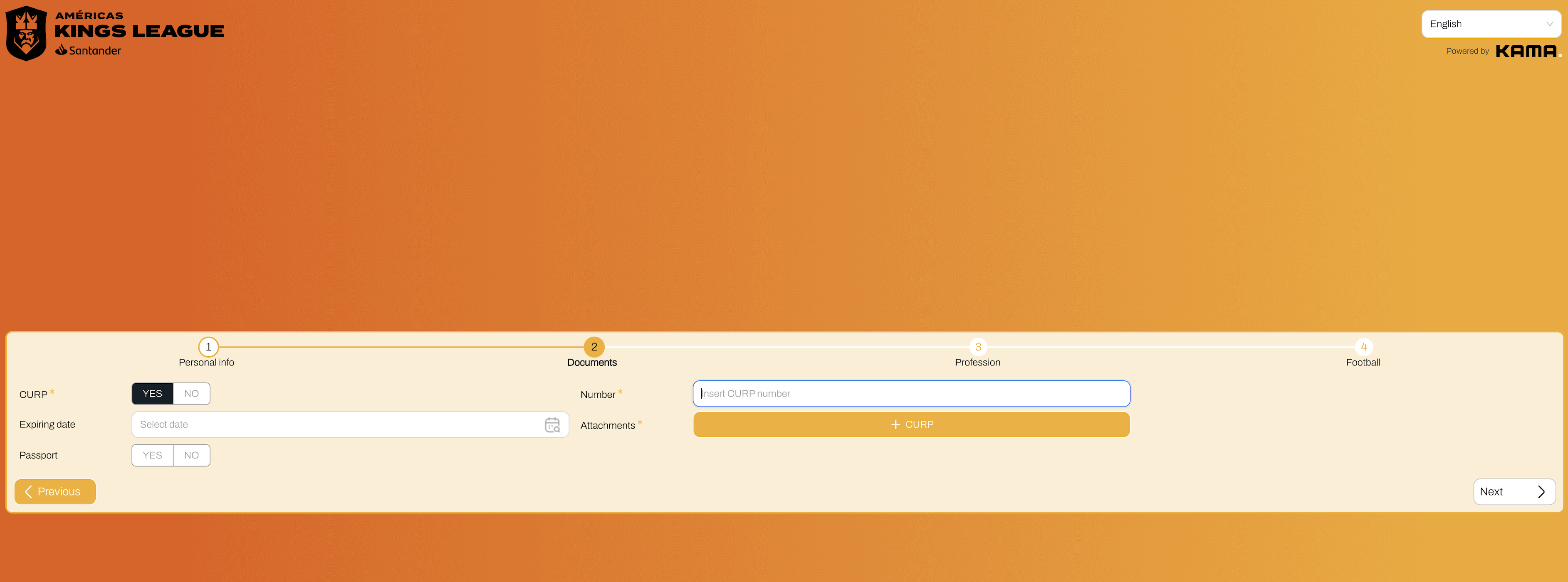Click the plus icon on CURP attachment

pyautogui.click(x=895, y=424)
